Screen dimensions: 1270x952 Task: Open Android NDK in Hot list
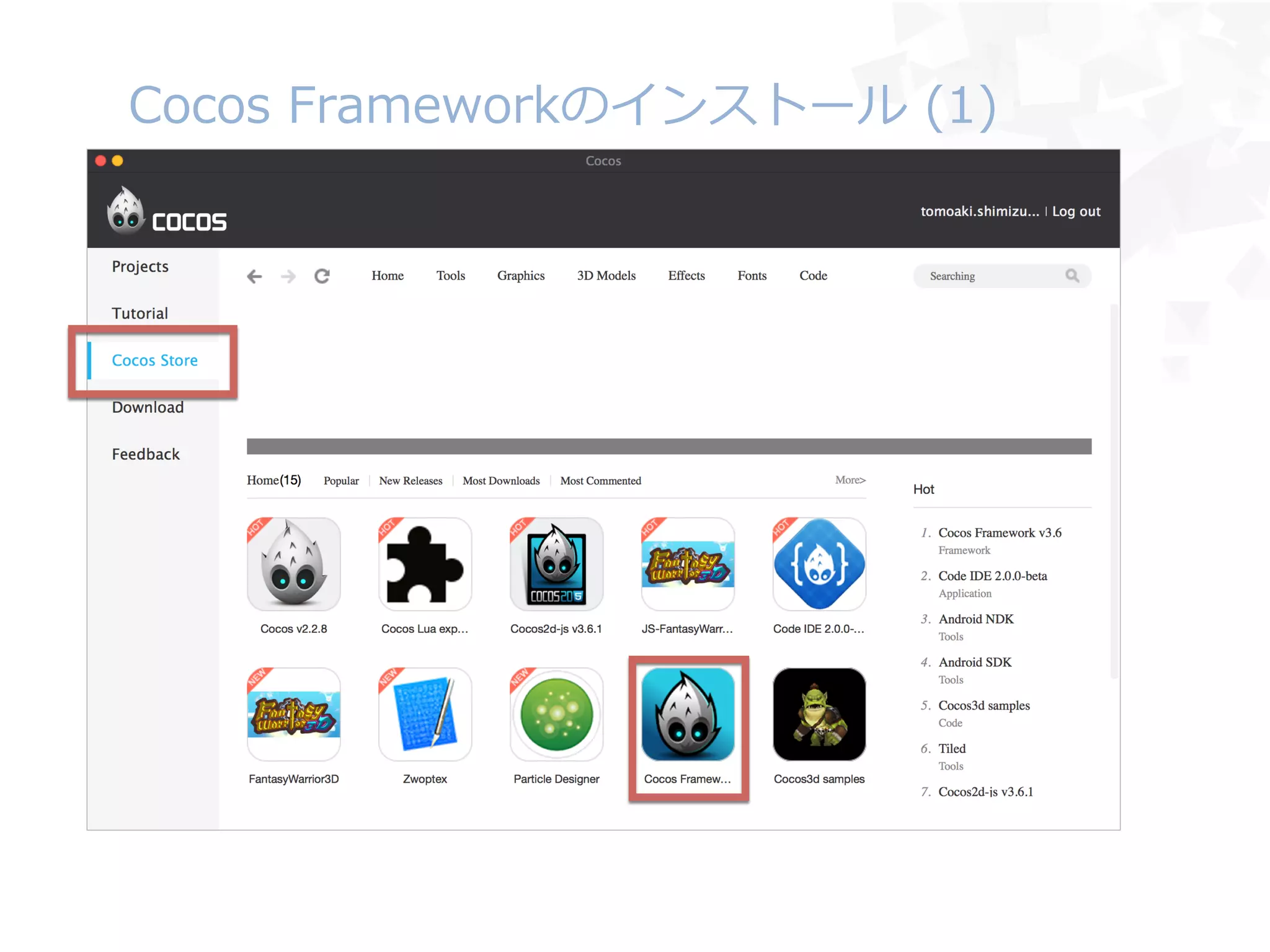tap(976, 619)
